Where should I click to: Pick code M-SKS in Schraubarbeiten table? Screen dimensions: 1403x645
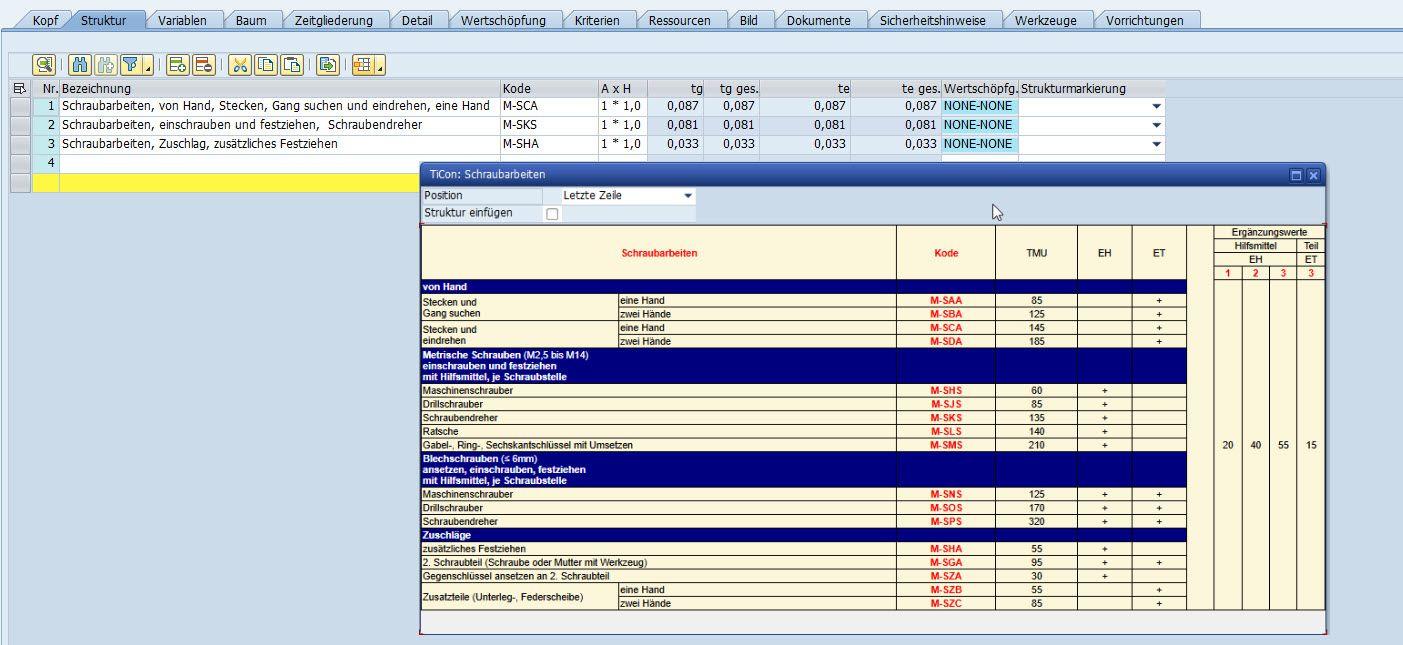[x=945, y=418]
